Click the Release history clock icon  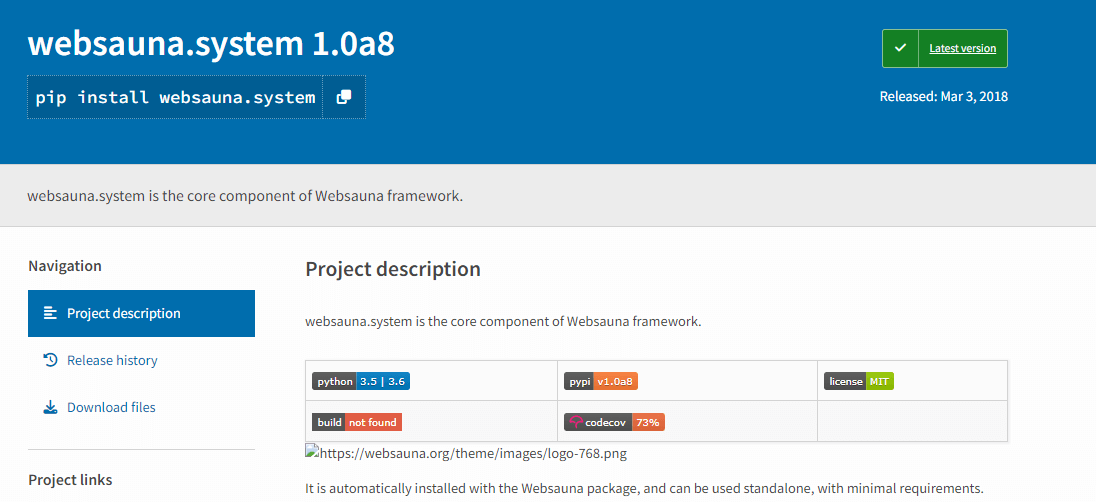(x=50, y=360)
